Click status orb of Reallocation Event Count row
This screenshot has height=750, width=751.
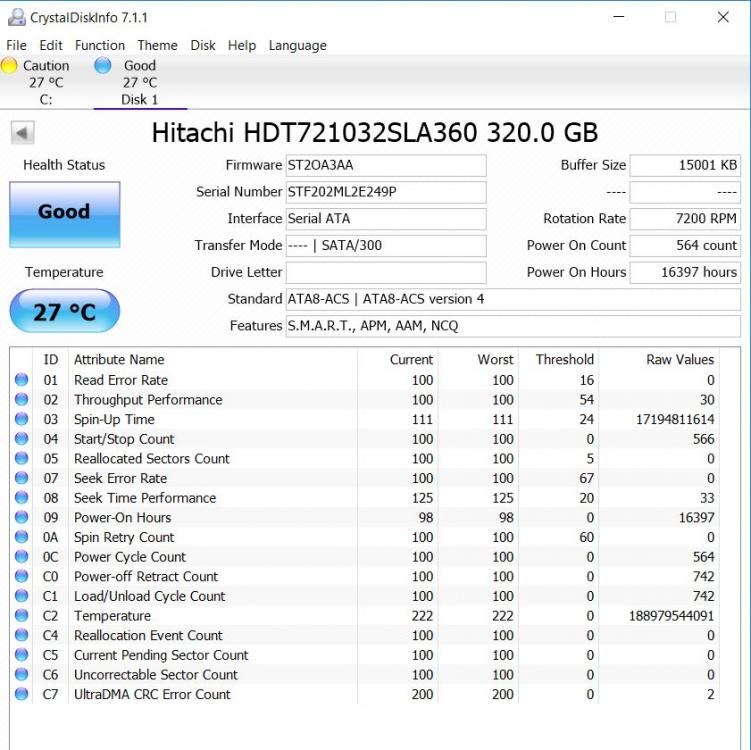[x=22, y=635]
